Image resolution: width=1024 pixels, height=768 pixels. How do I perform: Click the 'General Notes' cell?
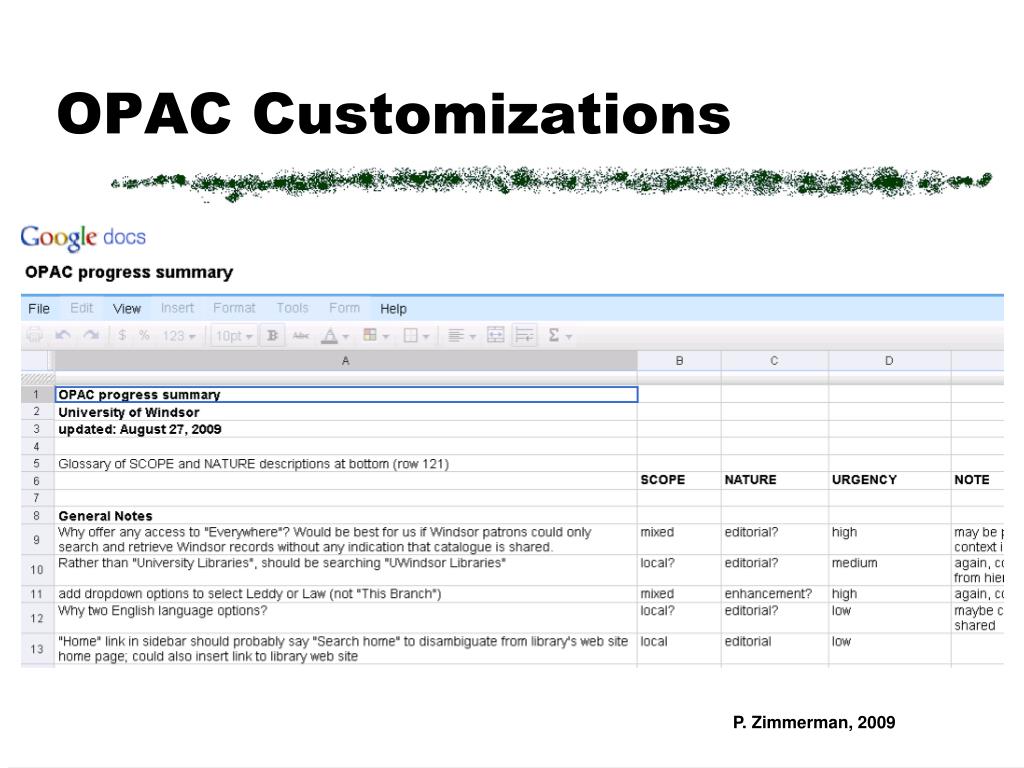346,515
